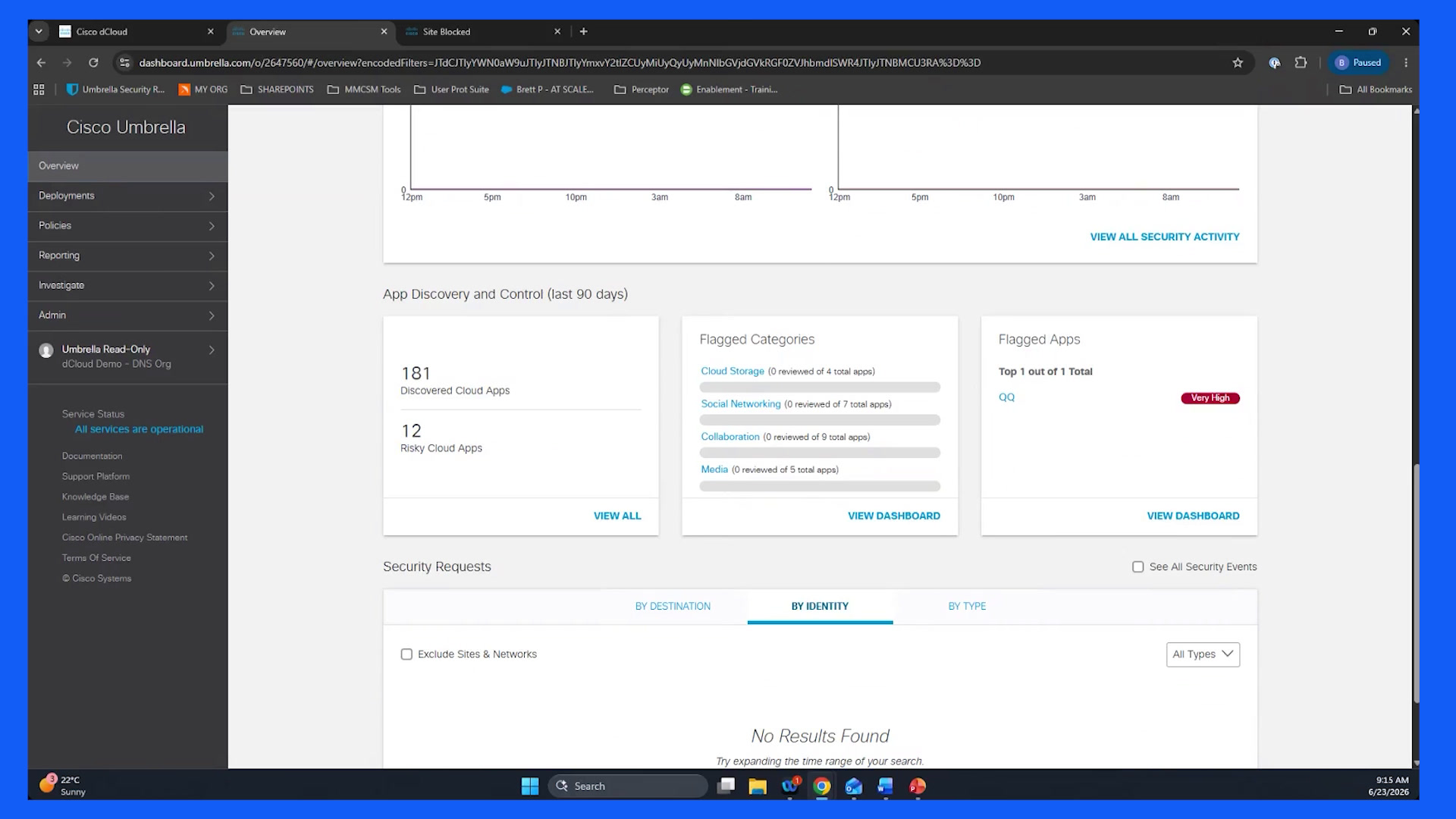Click the site information icon in address bar

coord(125,63)
